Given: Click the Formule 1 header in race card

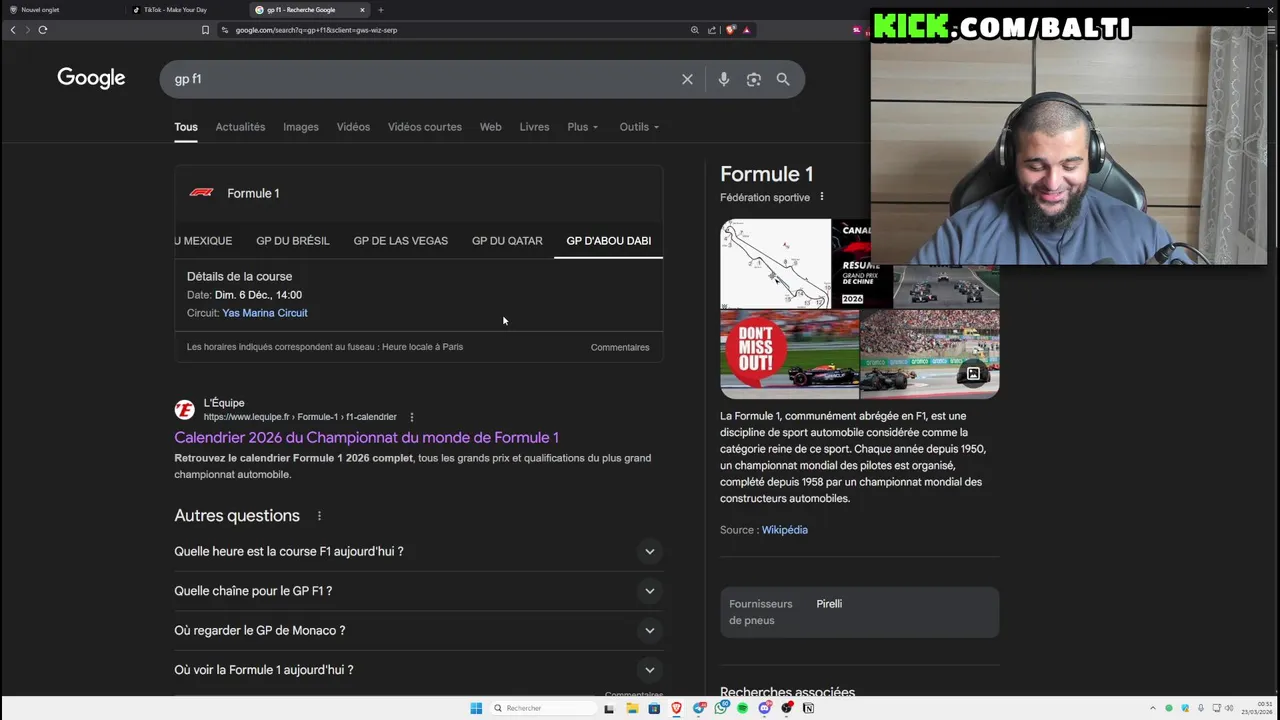Looking at the screenshot, I should tap(253, 193).
